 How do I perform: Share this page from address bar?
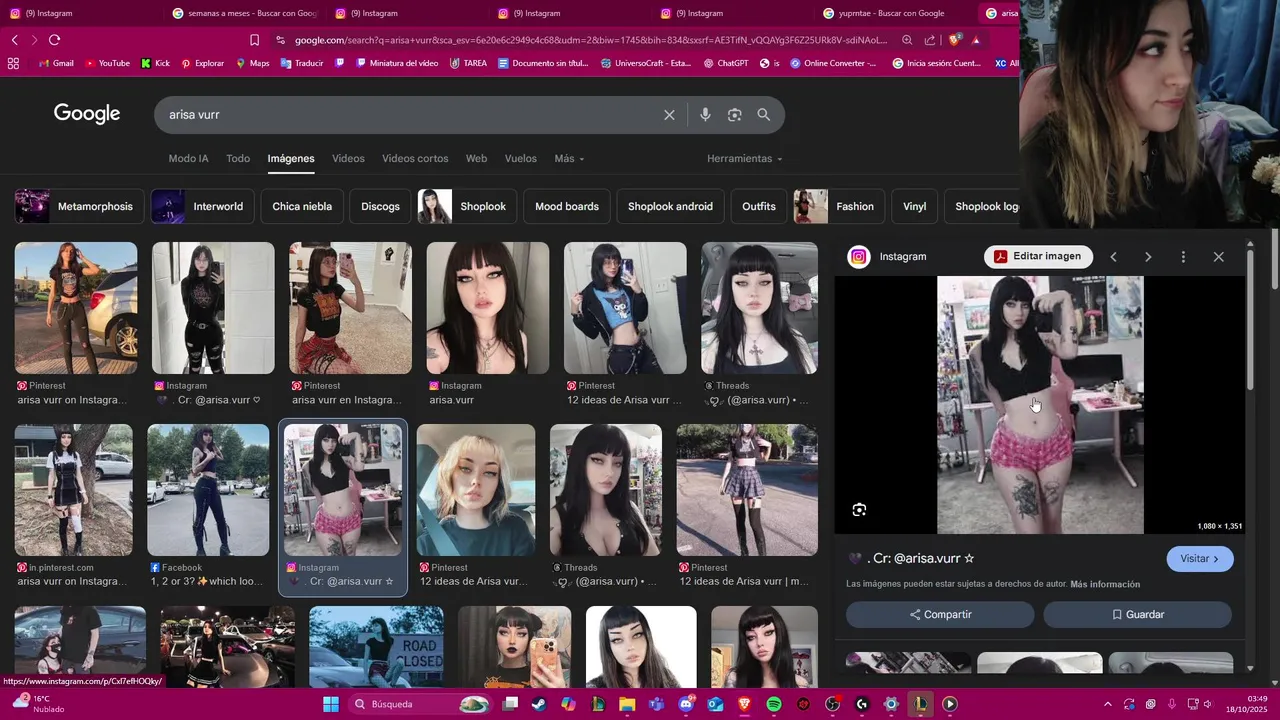click(x=930, y=40)
